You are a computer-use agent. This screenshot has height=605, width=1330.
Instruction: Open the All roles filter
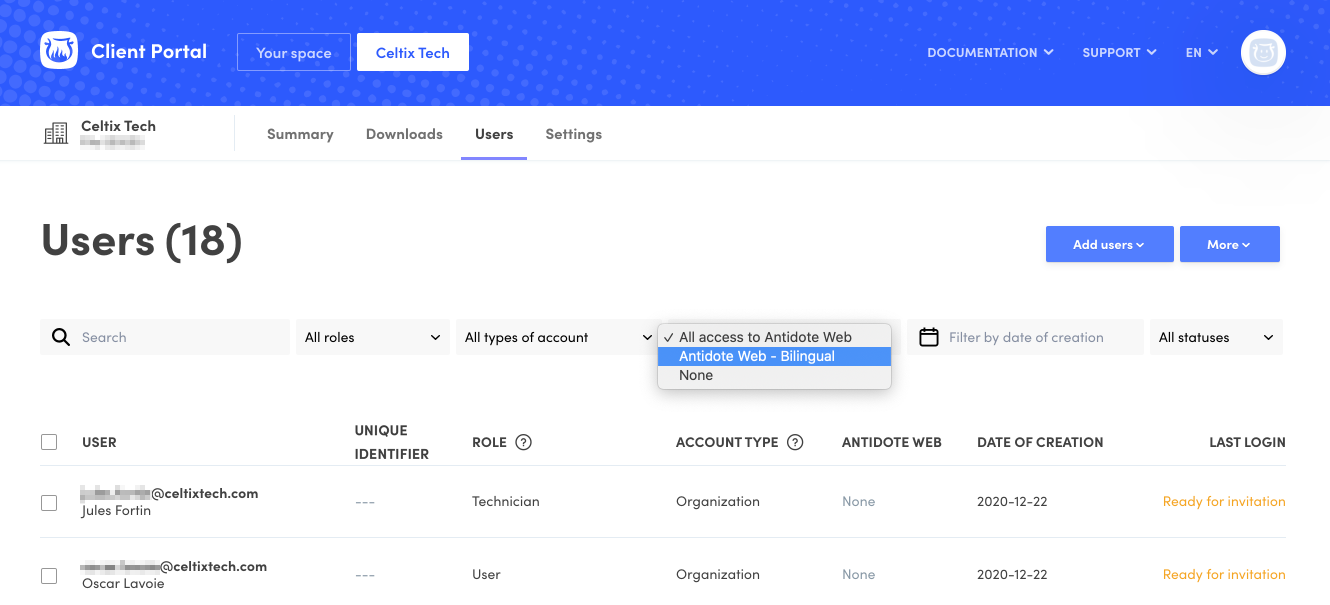[372, 337]
